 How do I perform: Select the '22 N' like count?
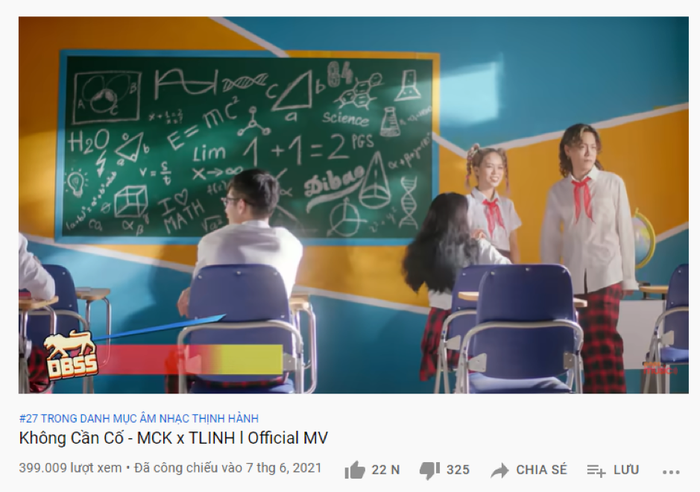point(385,470)
